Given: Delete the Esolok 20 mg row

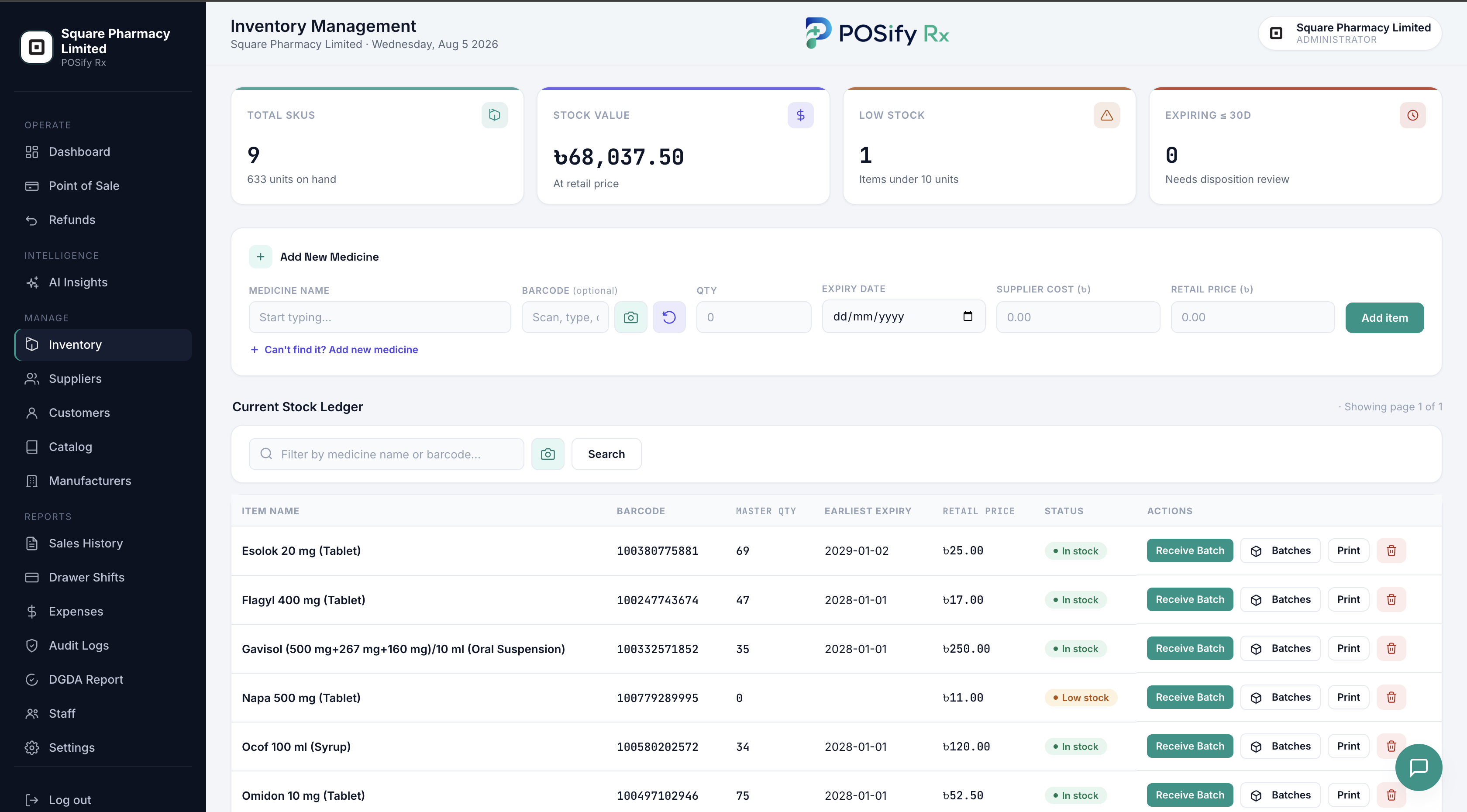Looking at the screenshot, I should click(x=1391, y=551).
